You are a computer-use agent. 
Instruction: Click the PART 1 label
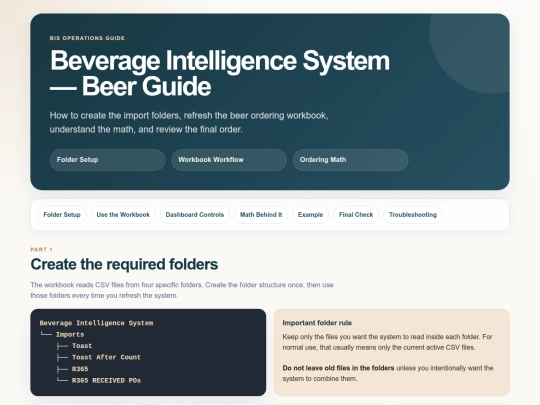tap(41, 249)
